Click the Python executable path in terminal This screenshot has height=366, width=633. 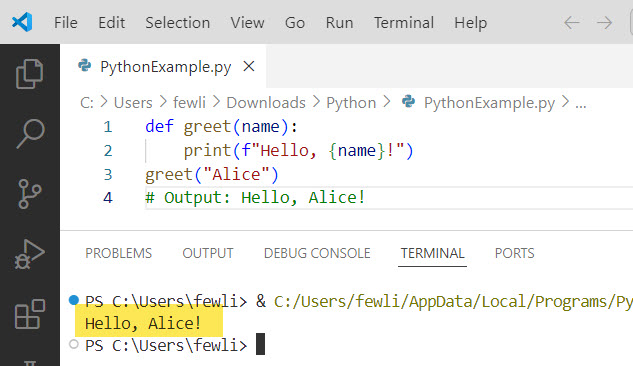[453, 301]
